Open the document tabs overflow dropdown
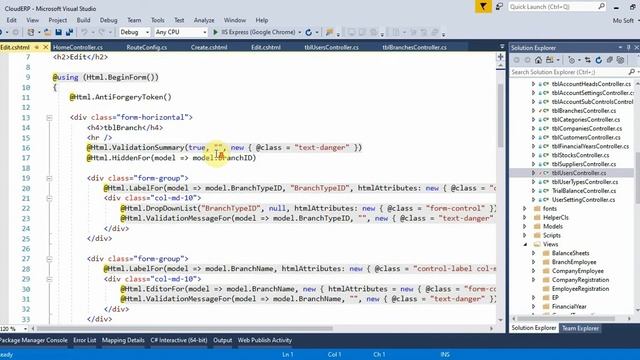This screenshot has width=640, height=360. (x=502, y=47)
